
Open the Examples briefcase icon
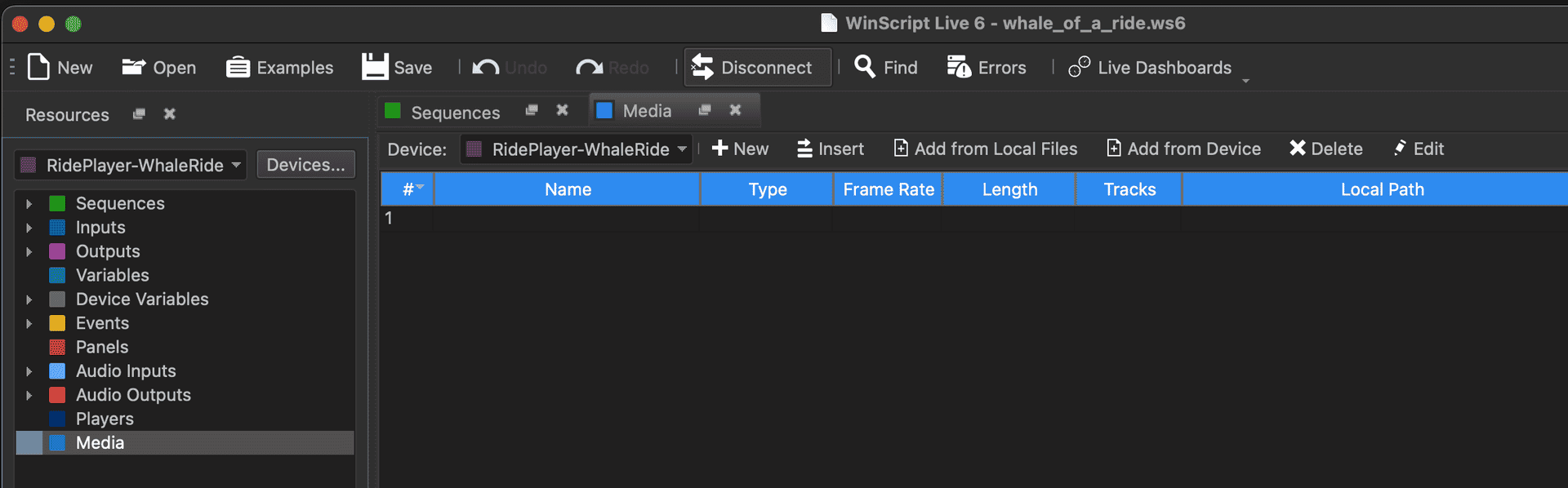coord(238,67)
